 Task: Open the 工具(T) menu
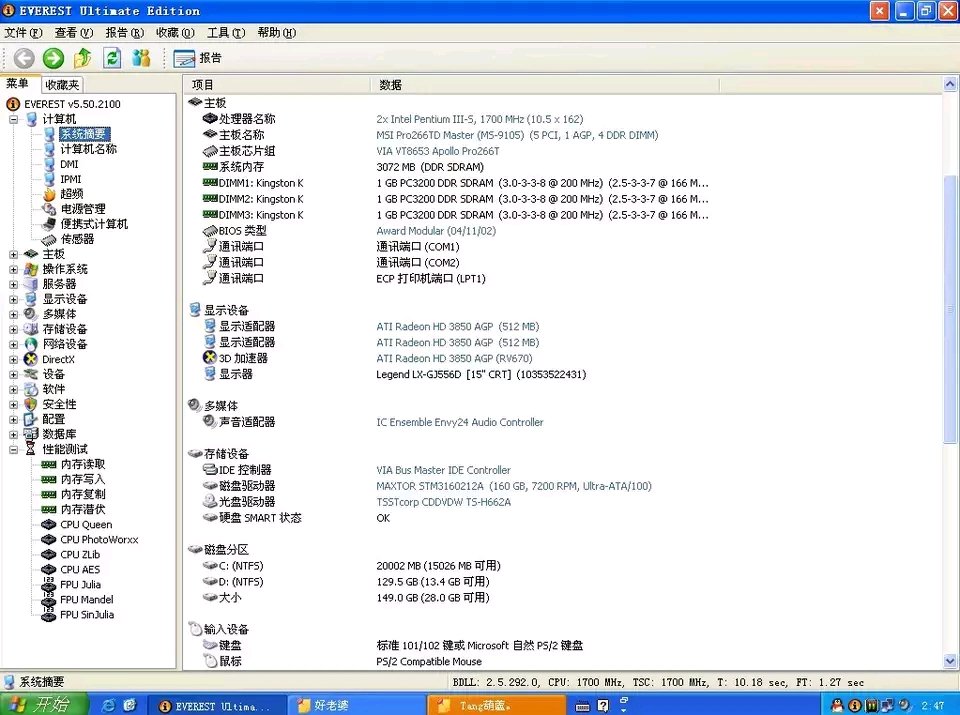click(226, 32)
